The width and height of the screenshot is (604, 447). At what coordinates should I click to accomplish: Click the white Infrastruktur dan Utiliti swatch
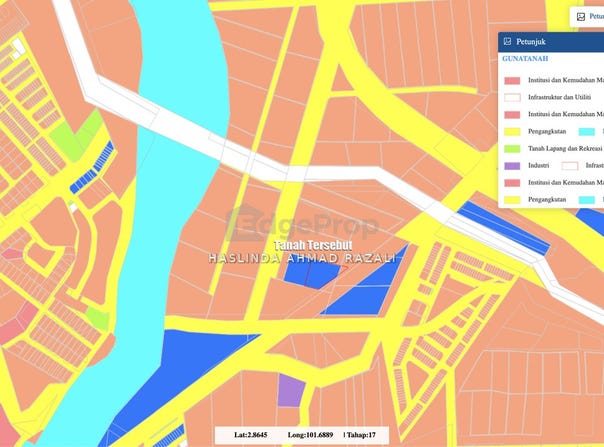coord(512,97)
